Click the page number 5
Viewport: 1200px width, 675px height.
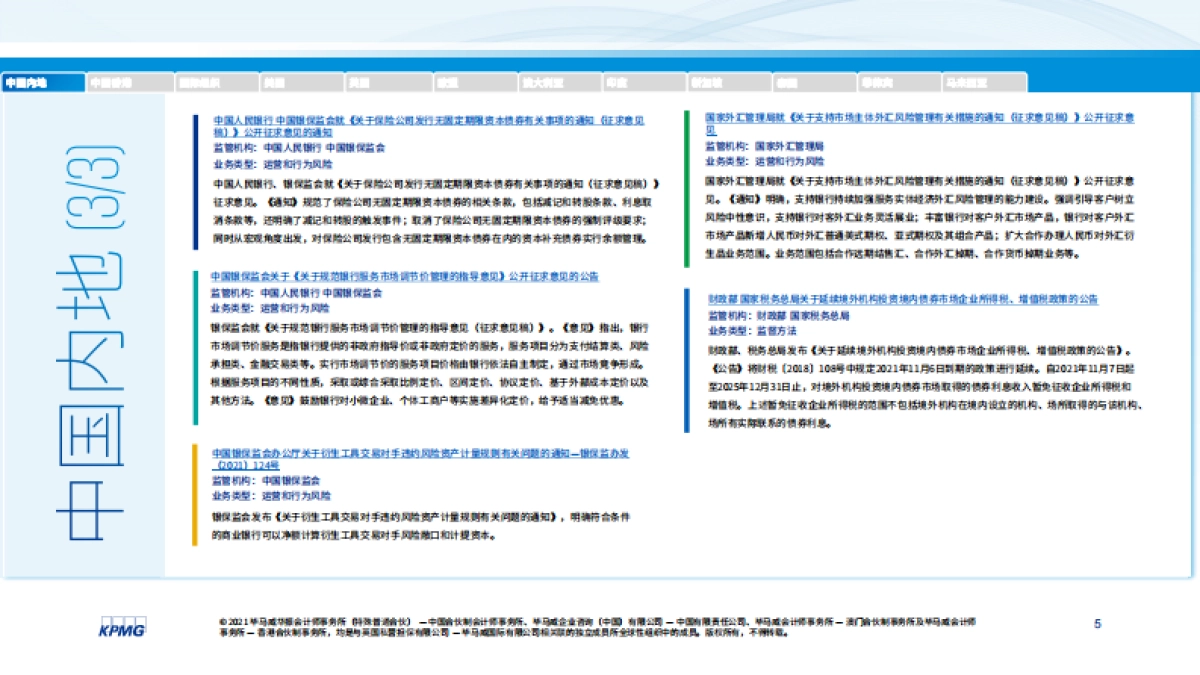(1097, 624)
